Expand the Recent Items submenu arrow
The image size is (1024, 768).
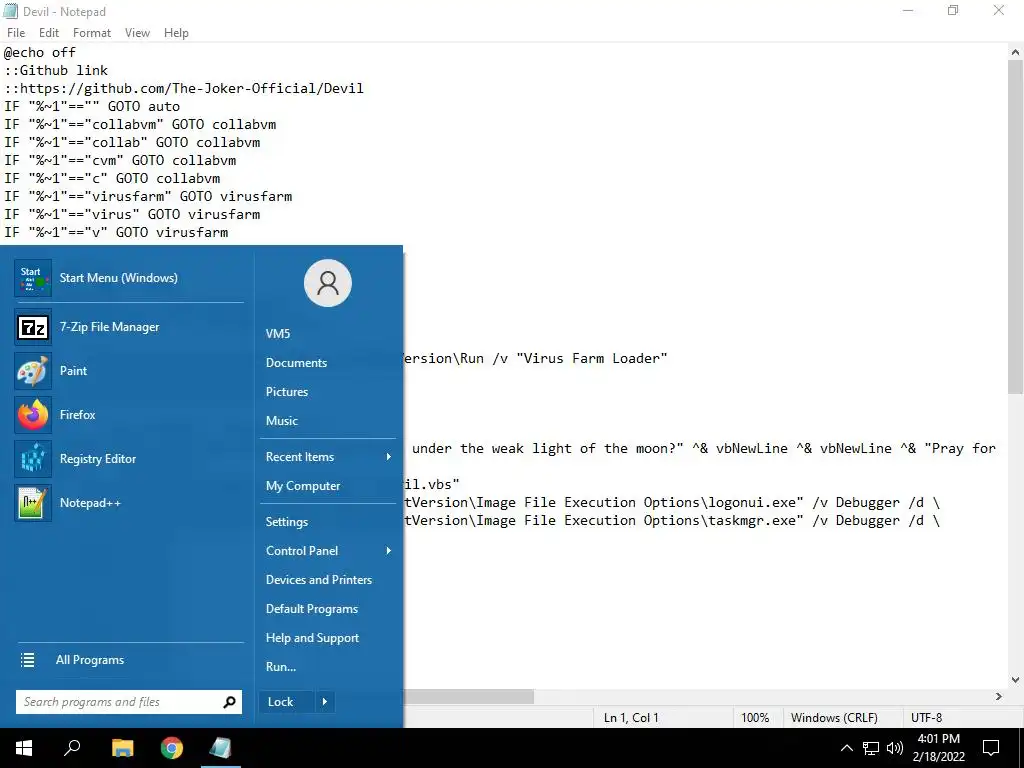[389, 457]
